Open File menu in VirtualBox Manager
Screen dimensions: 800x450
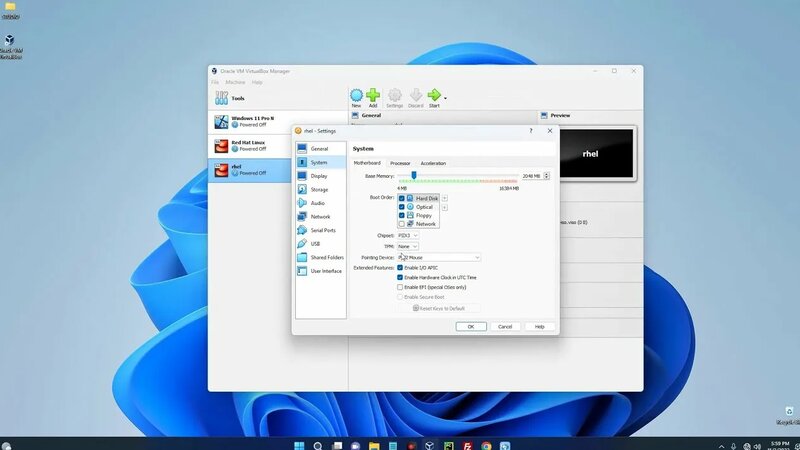[215, 82]
